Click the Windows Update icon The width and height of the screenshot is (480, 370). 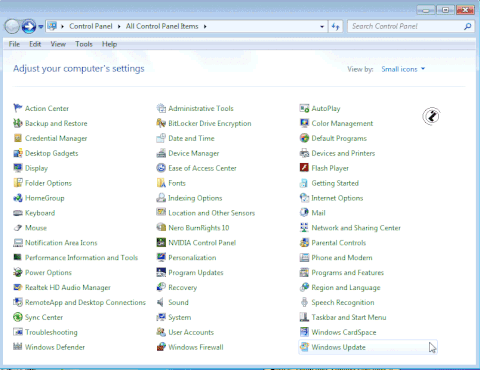point(304,347)
